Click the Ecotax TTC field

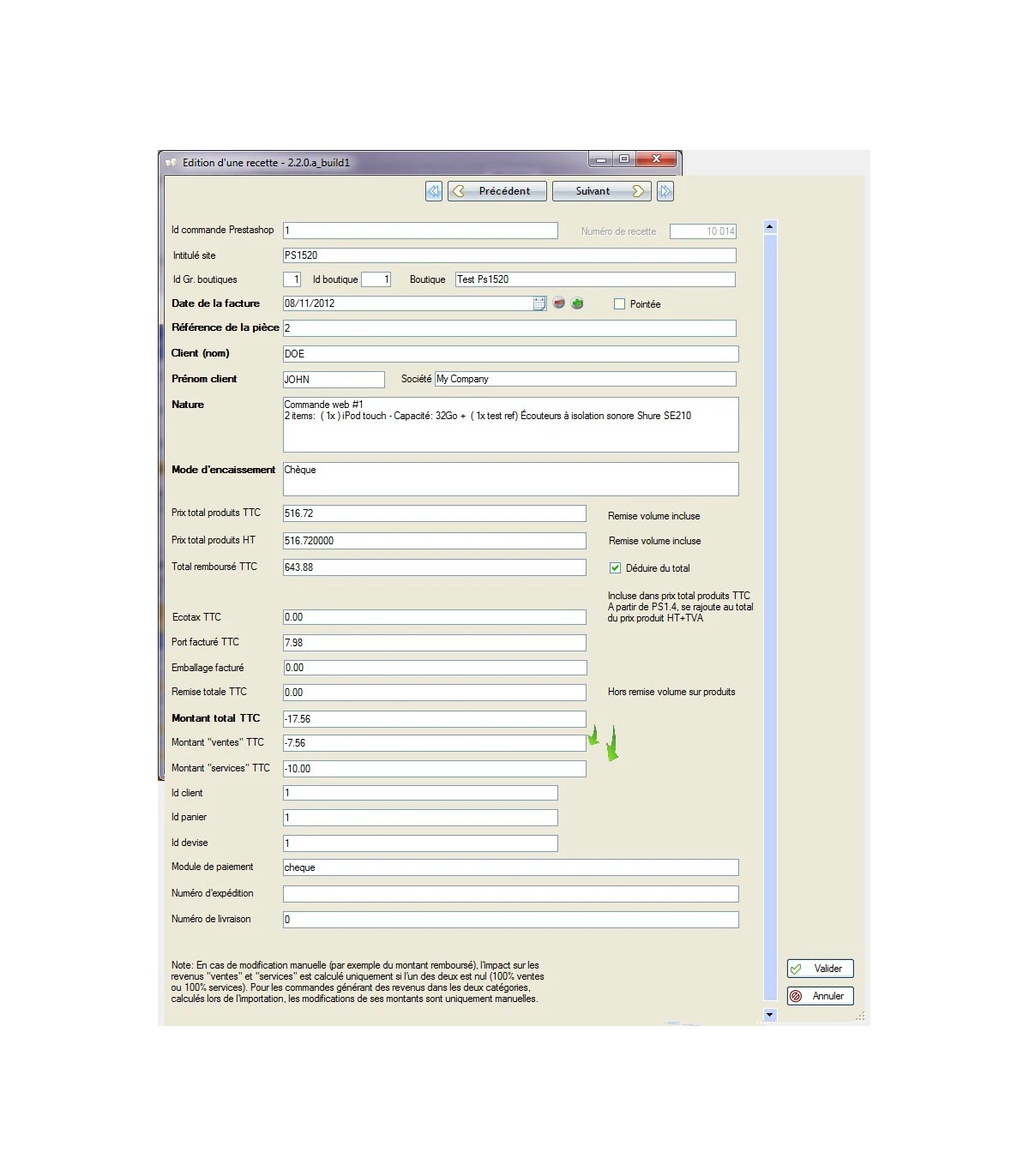pyautogui.click(x=435, y=617)
